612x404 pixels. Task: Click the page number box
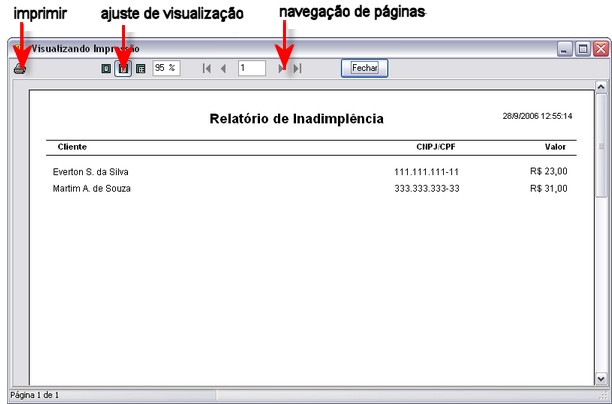tap(251, 68)
